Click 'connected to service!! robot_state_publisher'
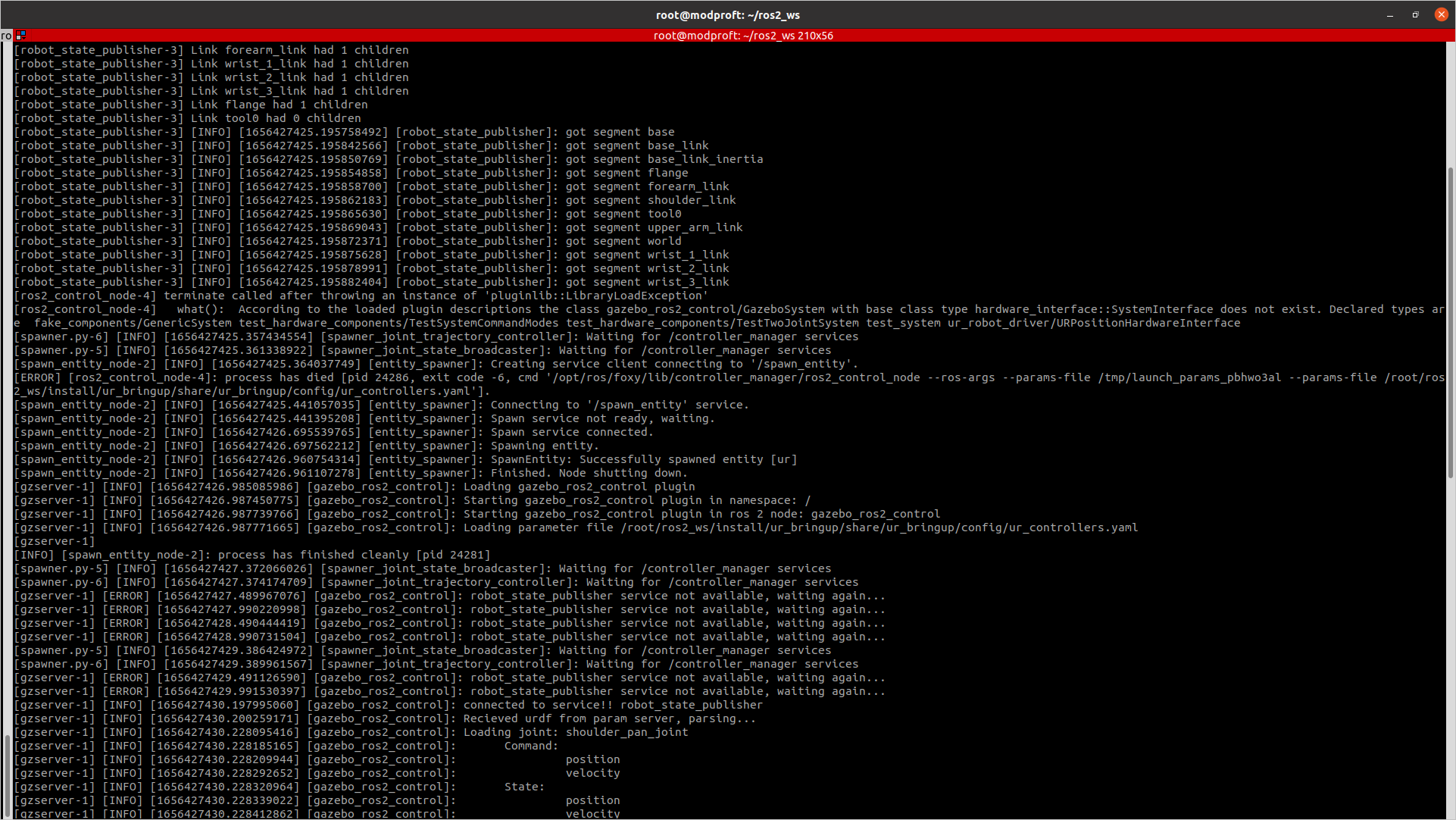The image size is (1456, 820). pos(613,705)
